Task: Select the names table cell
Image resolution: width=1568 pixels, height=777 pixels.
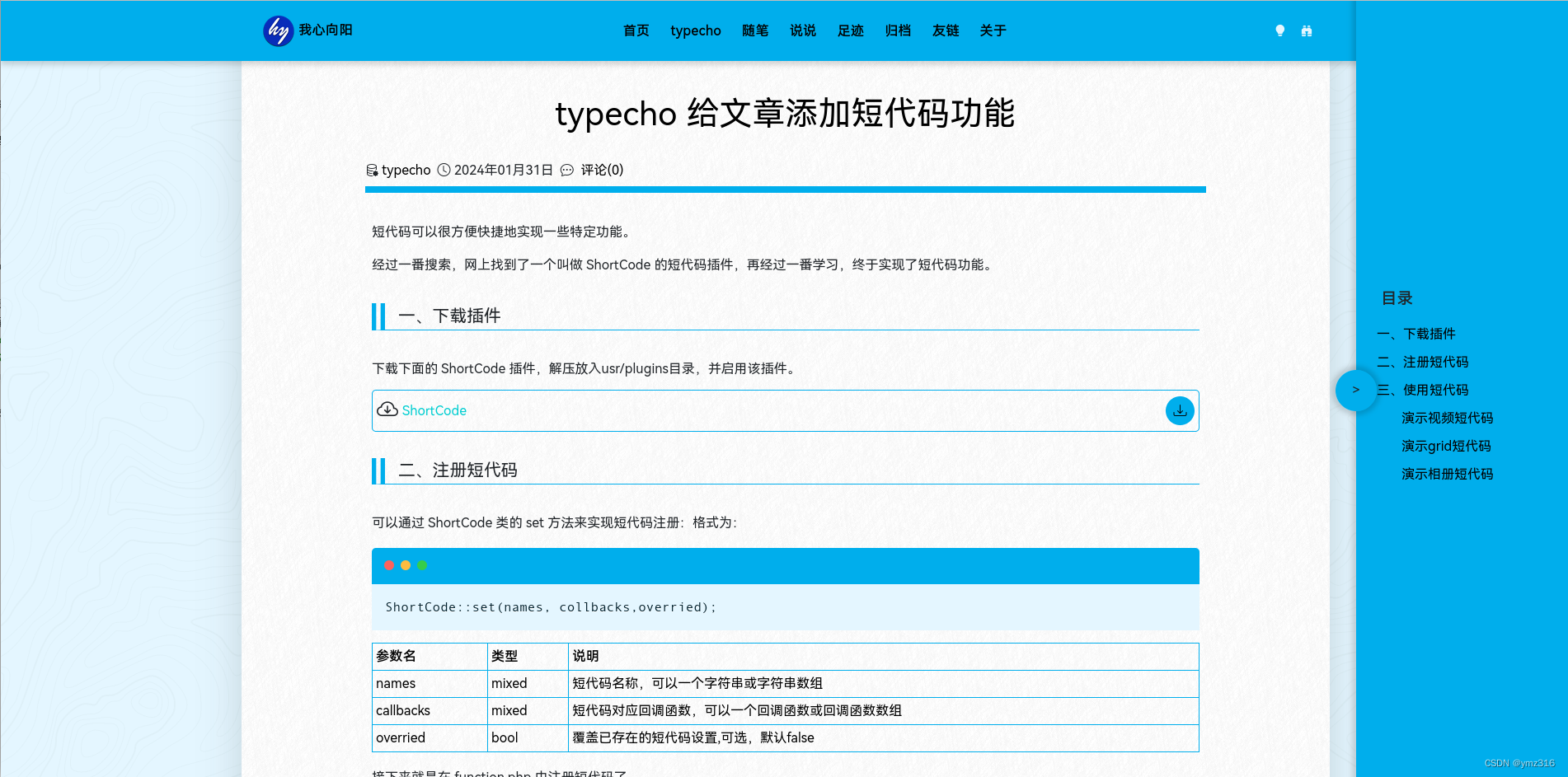Action: coord(430,684)
